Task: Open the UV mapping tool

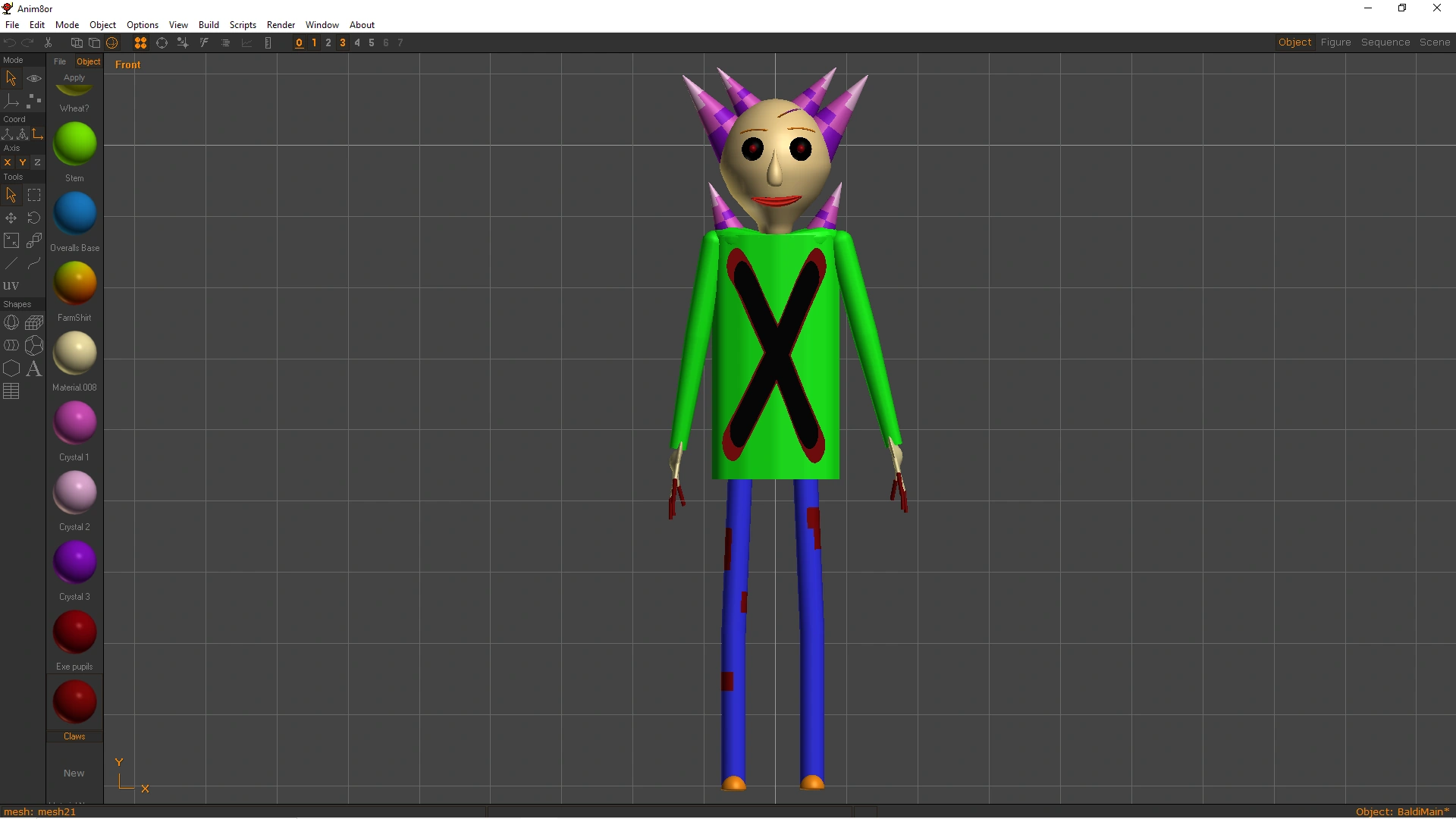Action: (x=11, y=285)
